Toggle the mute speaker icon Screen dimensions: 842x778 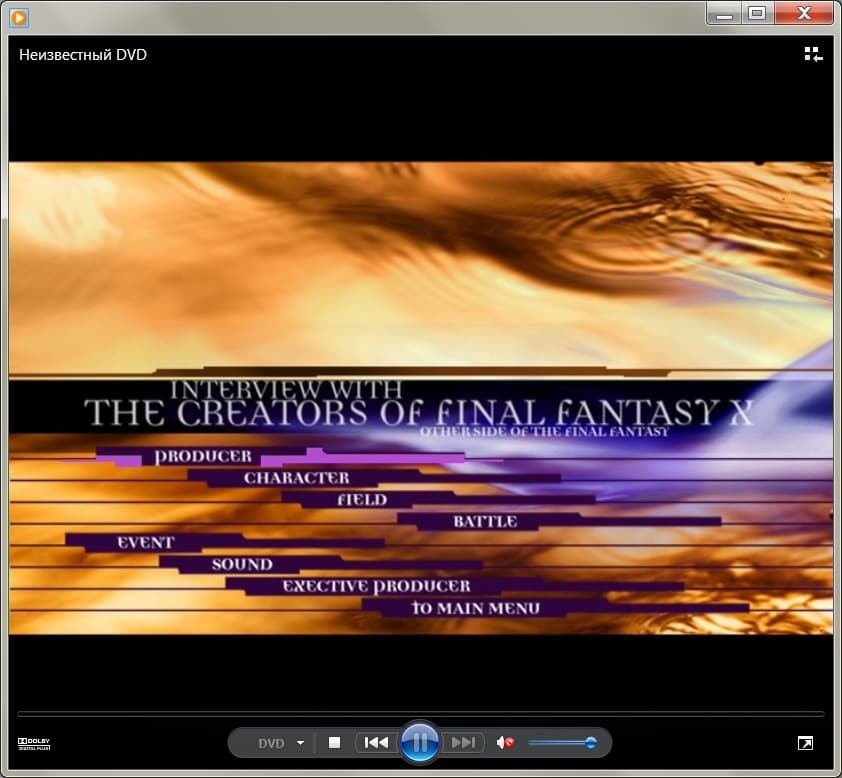505,743
